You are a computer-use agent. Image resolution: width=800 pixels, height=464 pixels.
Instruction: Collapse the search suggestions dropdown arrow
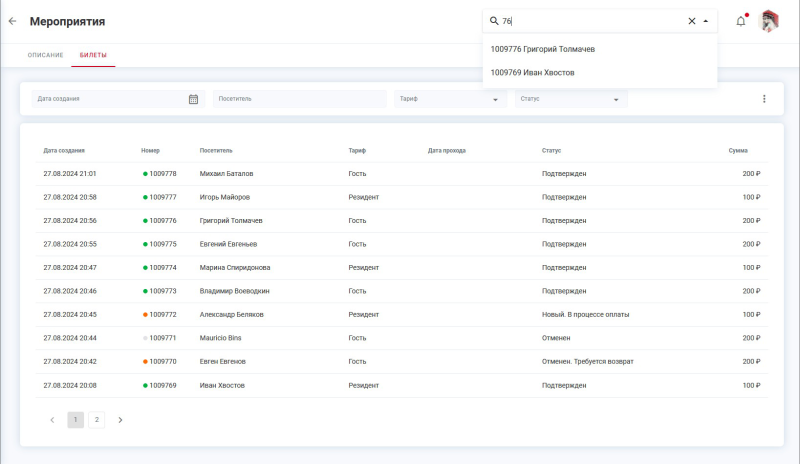click(706, 21)
